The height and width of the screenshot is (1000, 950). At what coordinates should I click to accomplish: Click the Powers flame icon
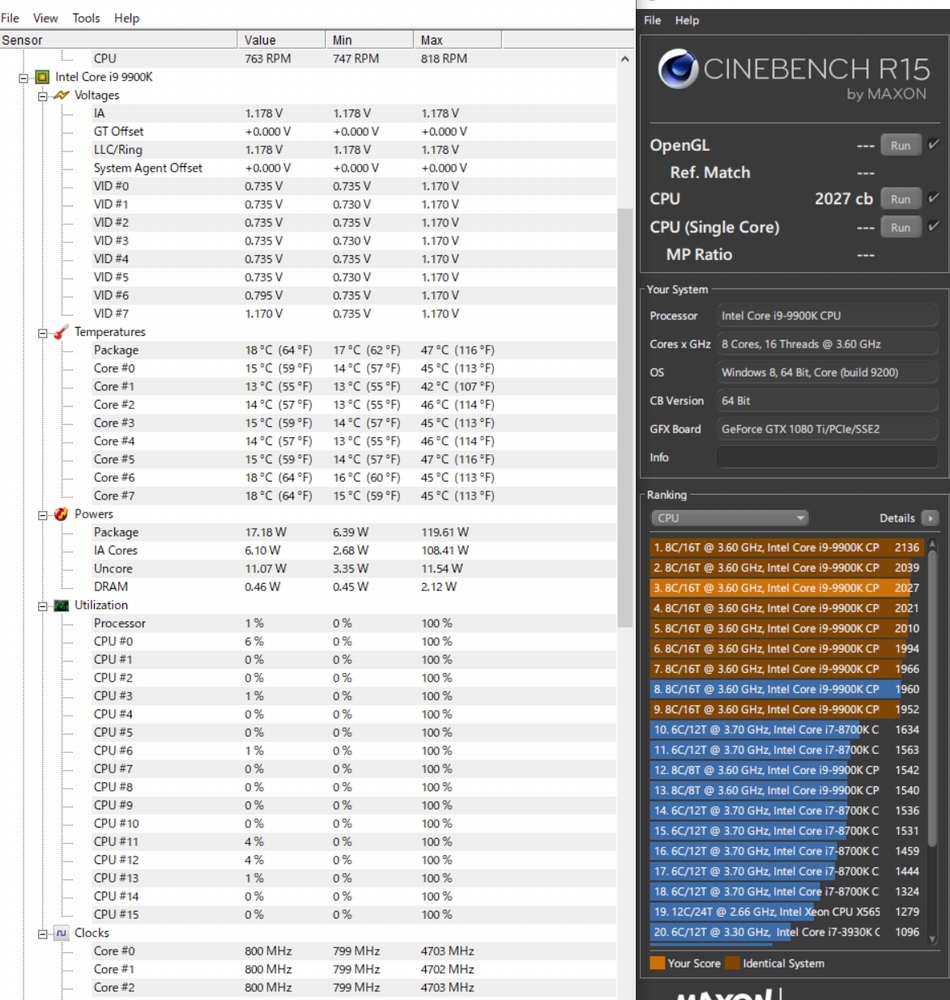coord(61,514)
